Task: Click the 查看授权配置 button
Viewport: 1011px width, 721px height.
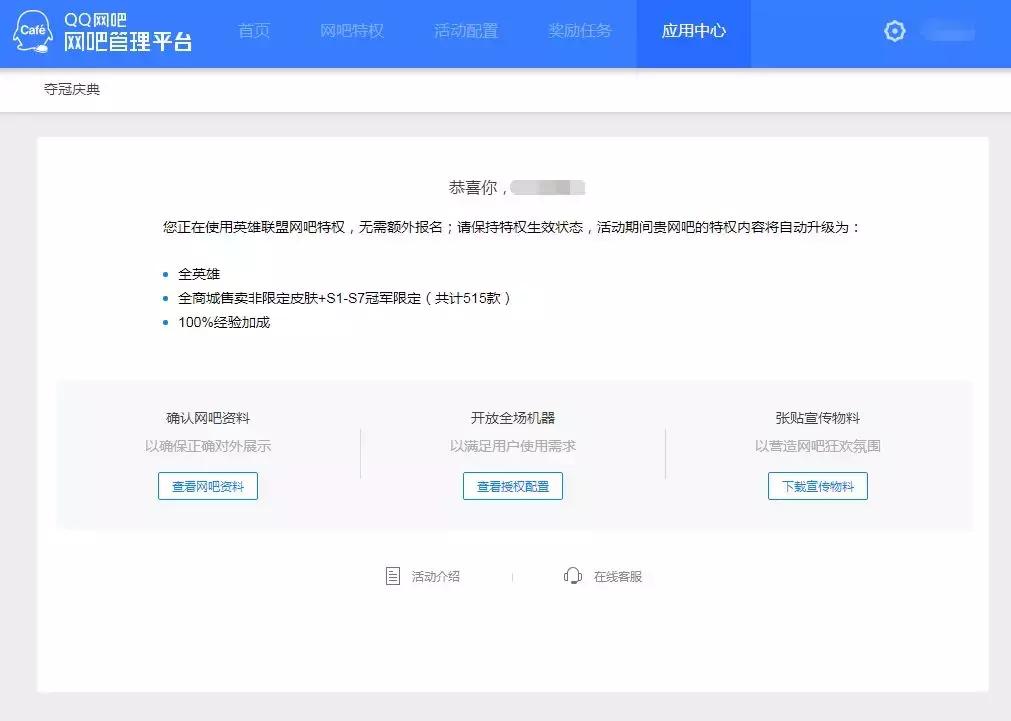Action: [x=512, y=486]
